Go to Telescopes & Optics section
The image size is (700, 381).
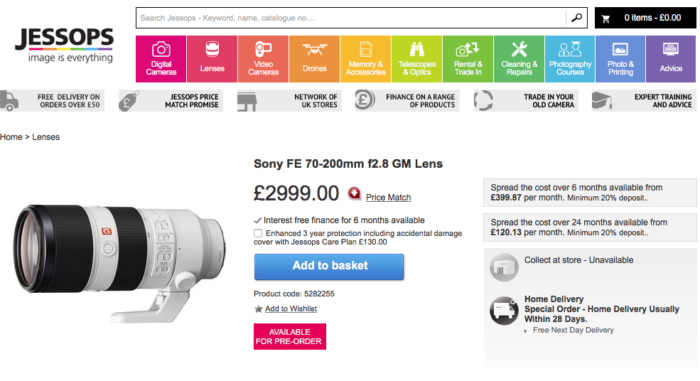[417, 59]
